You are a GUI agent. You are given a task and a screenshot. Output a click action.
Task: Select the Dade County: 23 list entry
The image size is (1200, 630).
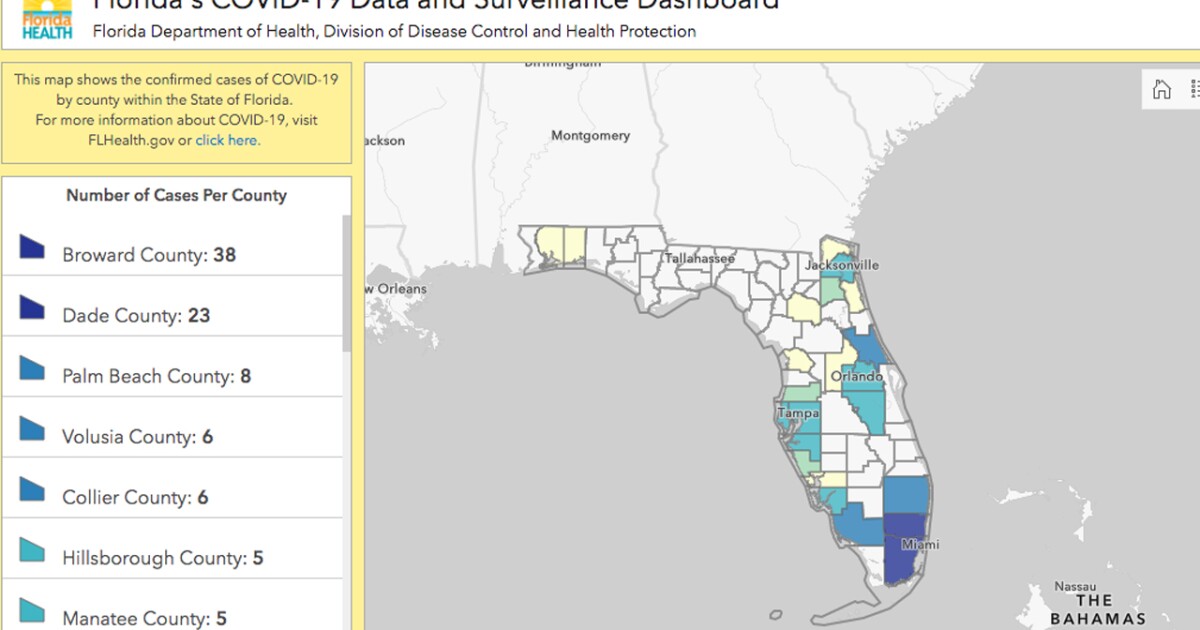coord(140,314)
